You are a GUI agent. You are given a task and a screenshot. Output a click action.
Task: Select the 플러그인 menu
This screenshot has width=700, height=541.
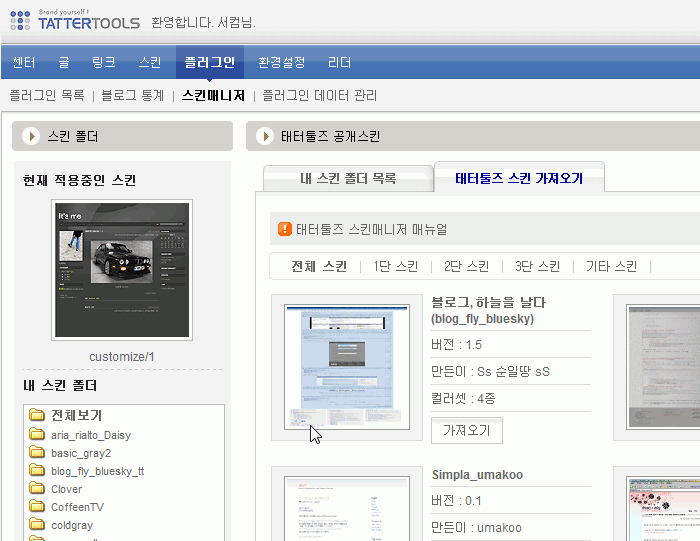[x=209, y=62]
